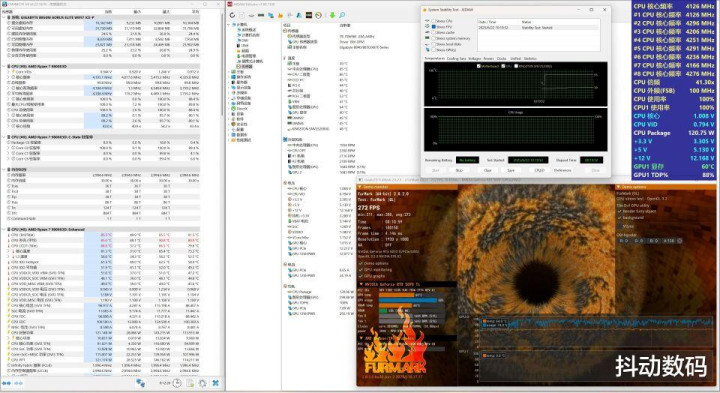Screen dimensions: 720x393
Task: Collapse CPU [#0] AMD Ryzen 7 9800X3D section
Action: 4,67
